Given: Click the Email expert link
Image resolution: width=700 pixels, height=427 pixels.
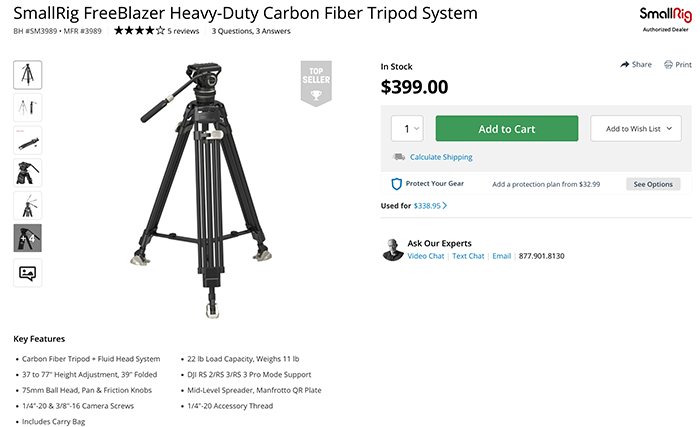Looking at the screenshot, I should pyautogui.click(x=502, y=256).
